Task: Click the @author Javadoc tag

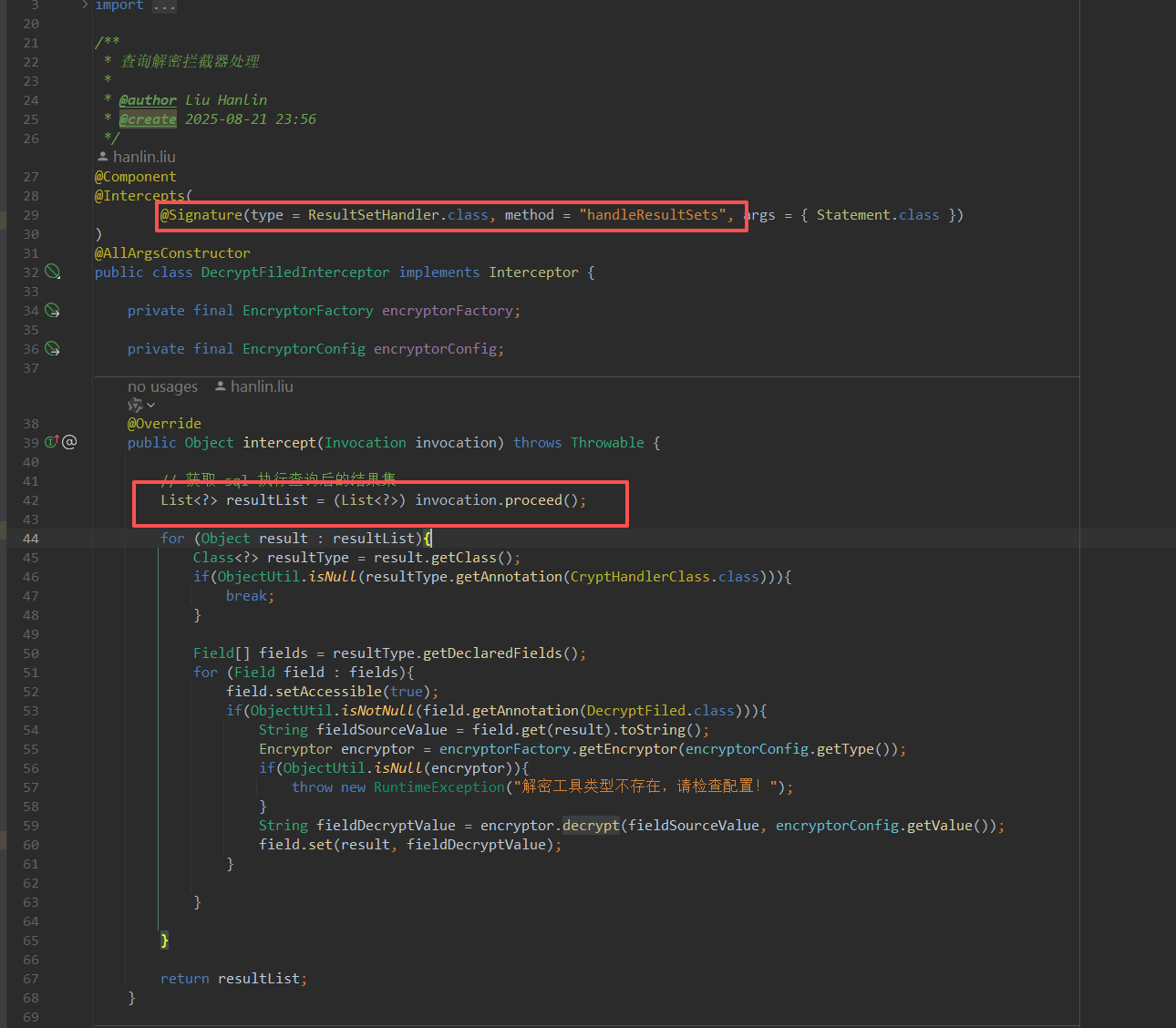Action: click(x=148, y=100)
